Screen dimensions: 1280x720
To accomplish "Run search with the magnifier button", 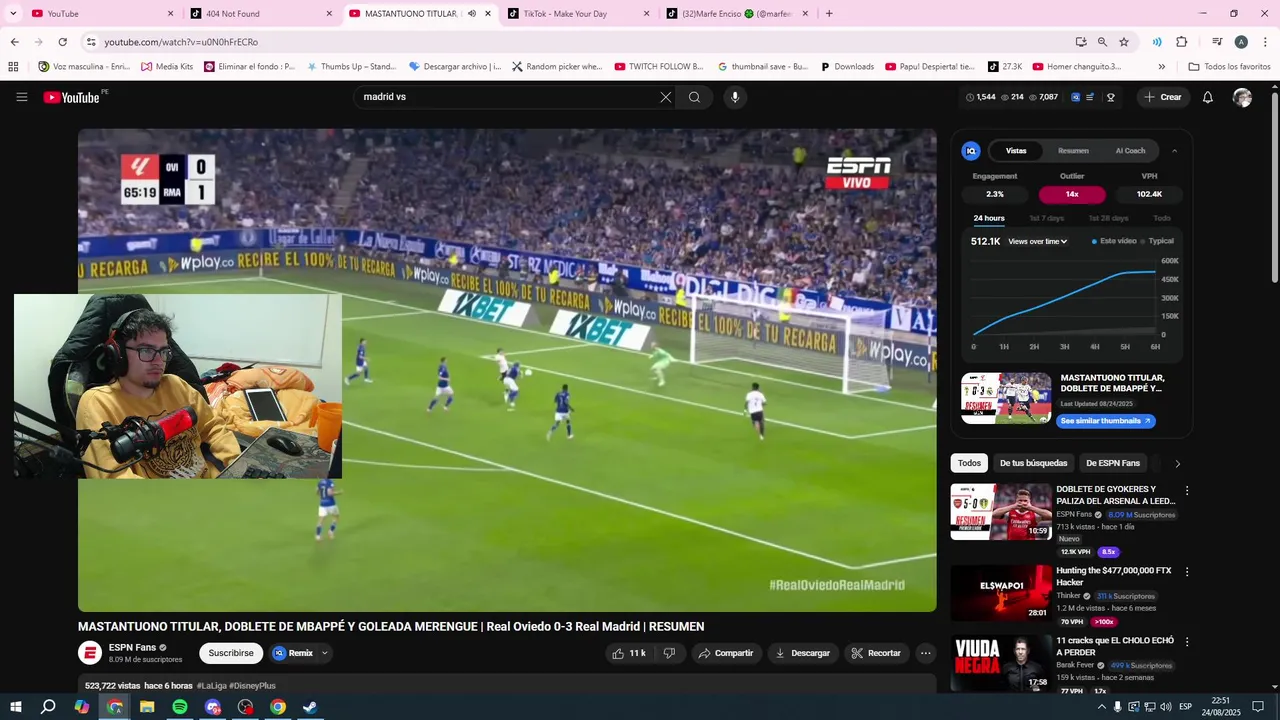I will [x=694, y=97].
